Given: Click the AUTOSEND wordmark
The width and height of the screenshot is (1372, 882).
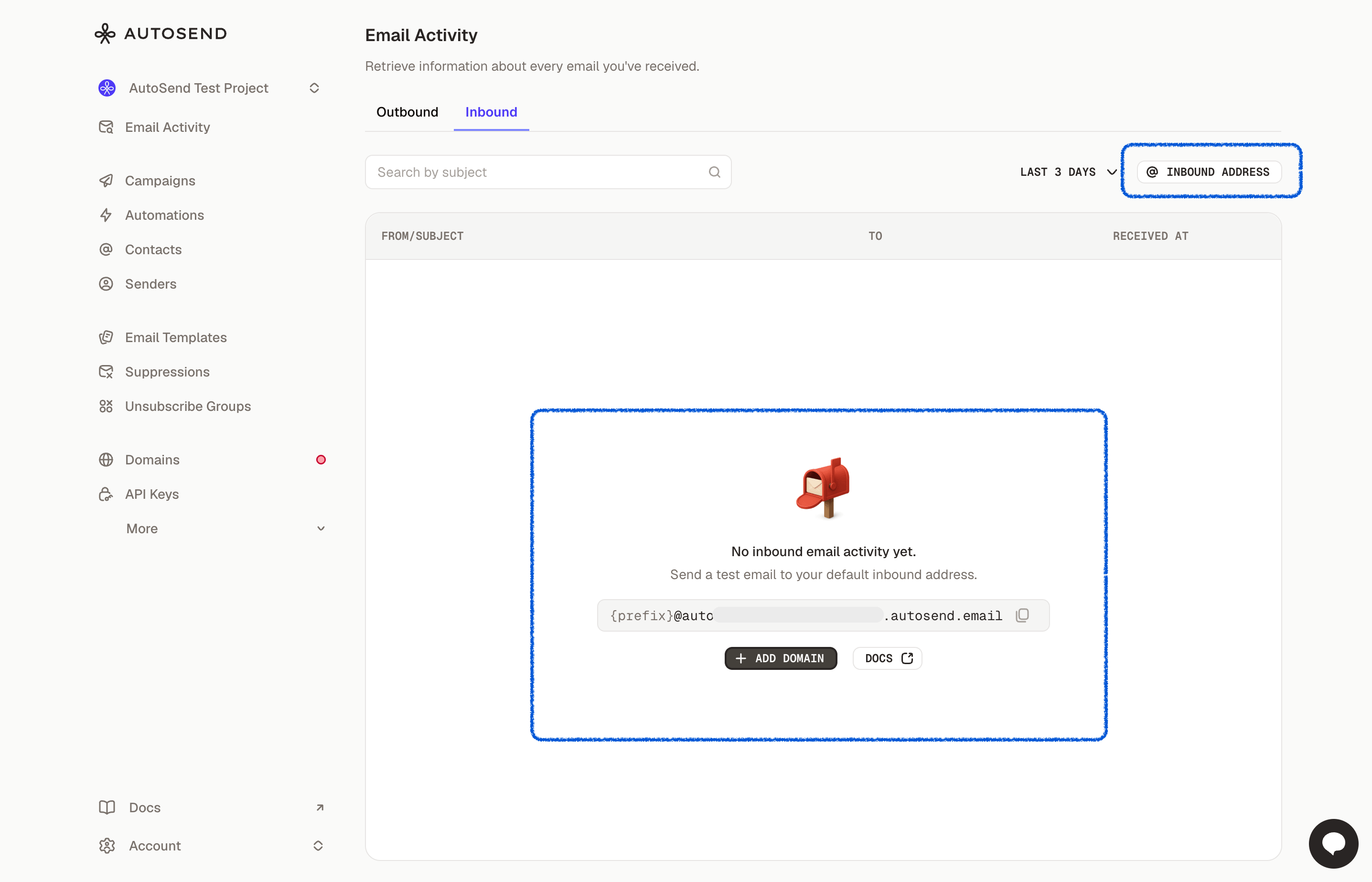Looking at the screenshot, I should [x=176, y=33].
